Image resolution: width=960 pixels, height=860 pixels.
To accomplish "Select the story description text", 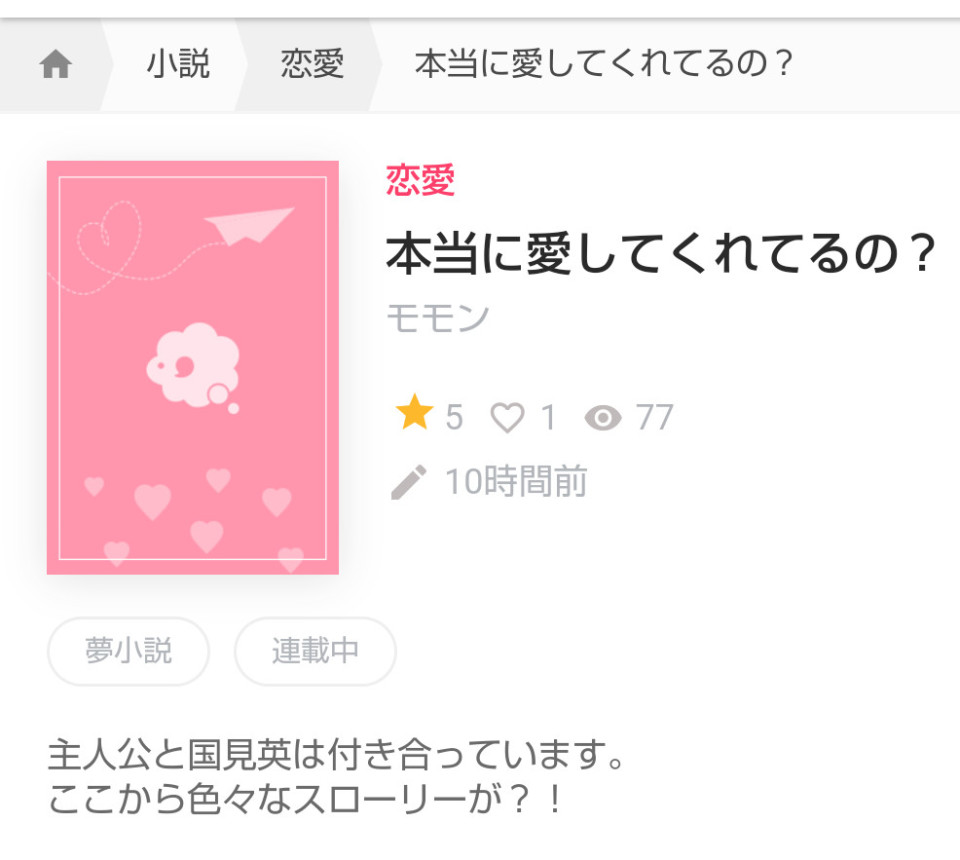I will click(x=336, y=777).
